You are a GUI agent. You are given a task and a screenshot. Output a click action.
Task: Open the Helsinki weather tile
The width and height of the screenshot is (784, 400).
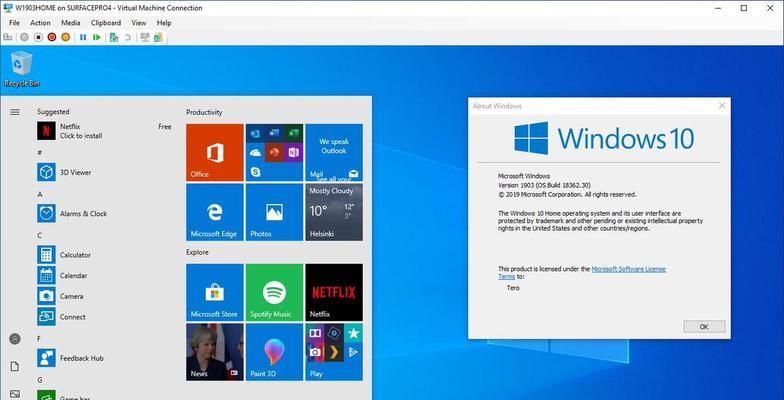pyautogui.click(x=334, y=212)
